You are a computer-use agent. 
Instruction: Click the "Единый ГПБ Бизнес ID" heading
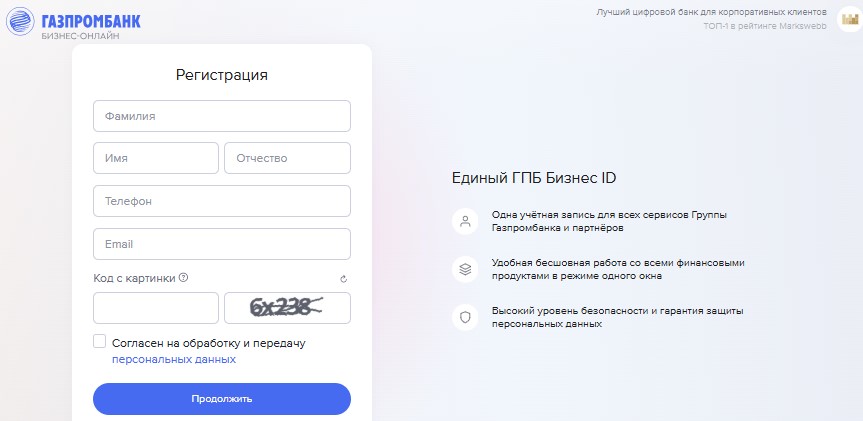tap(534, 178)
